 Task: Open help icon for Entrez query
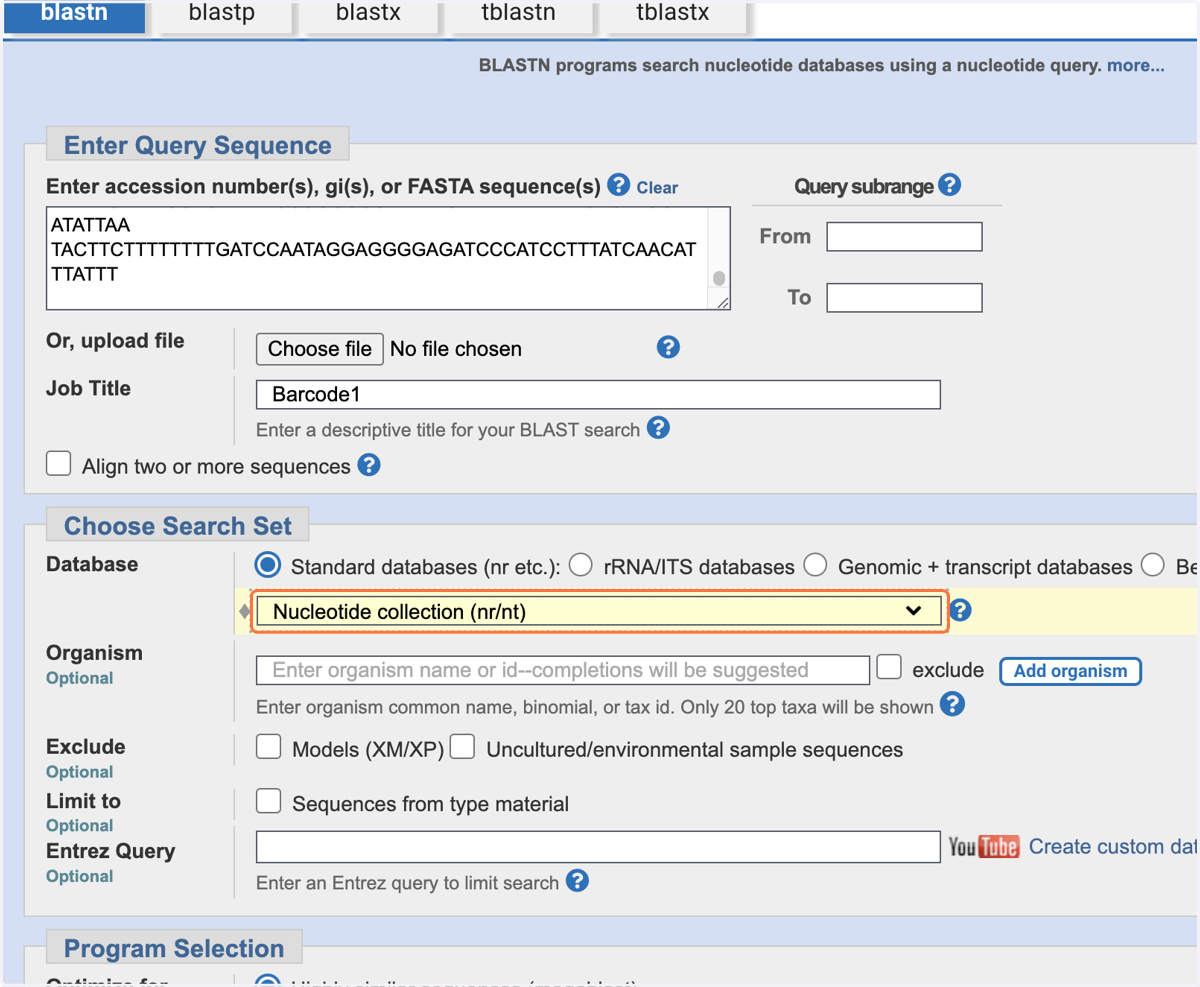pyautogui.click(x=577, y=881)
